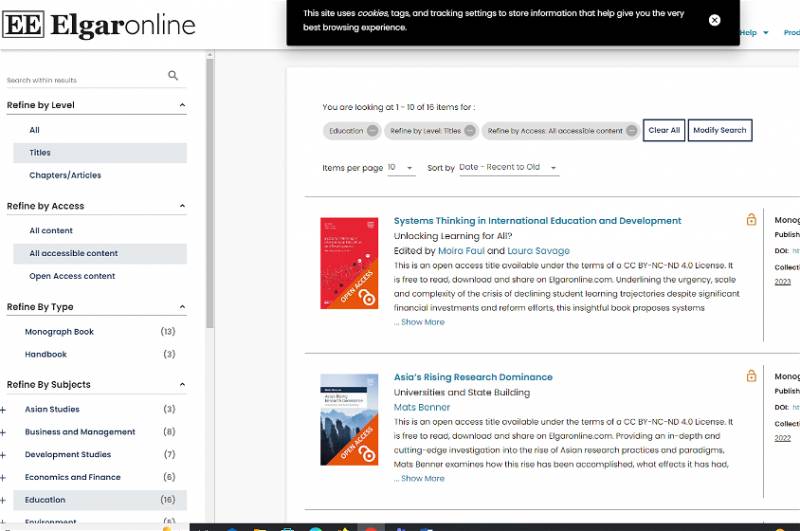Filter by Monograph Book type

tap(59, 331)
